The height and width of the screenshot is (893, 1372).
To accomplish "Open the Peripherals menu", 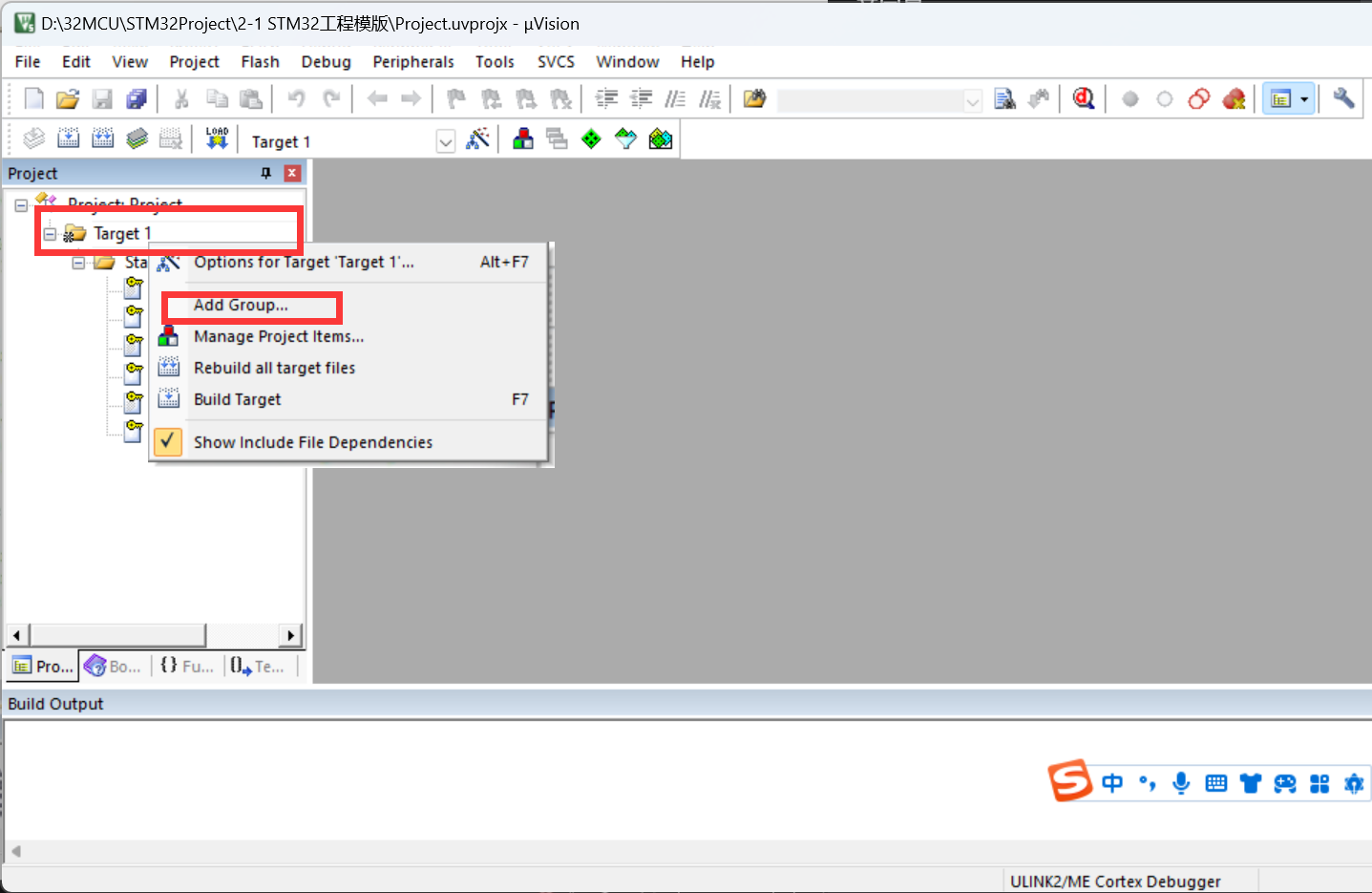I will [413, 61].
